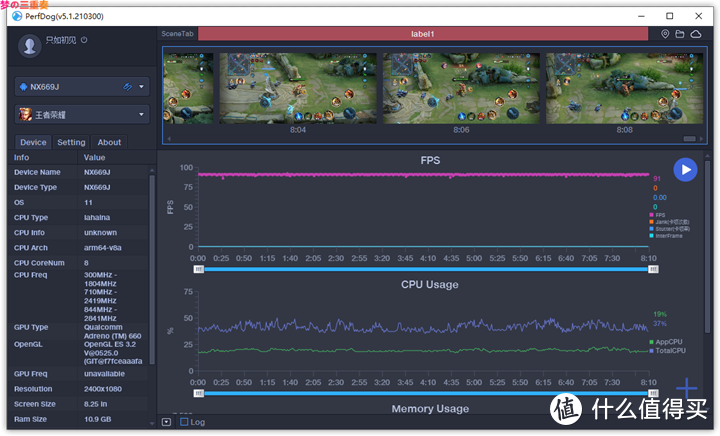Select the CPU Type lahaina value

coord(97,218)
